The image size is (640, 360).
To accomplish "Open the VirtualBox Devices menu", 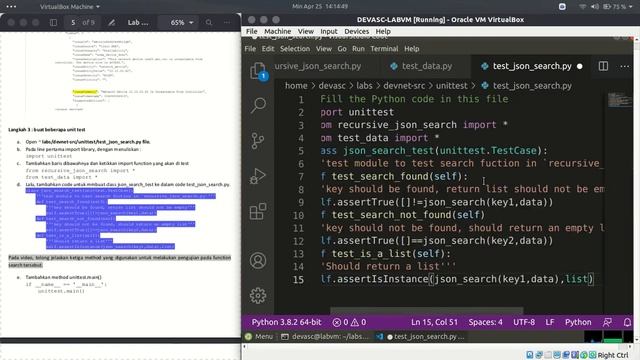I will pyautogui.click(x=356, y=31).
